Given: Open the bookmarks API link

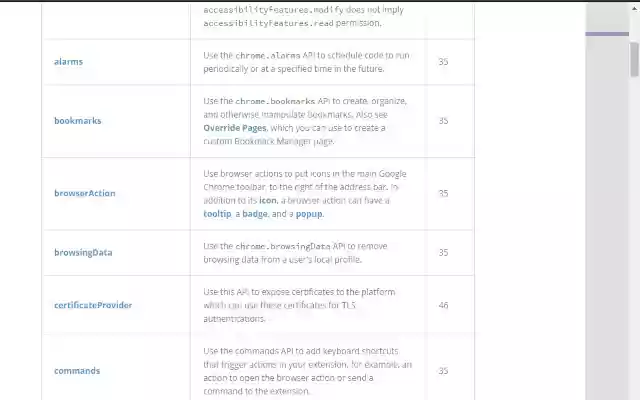Looking at the screenshot, I should coord(78,121).
